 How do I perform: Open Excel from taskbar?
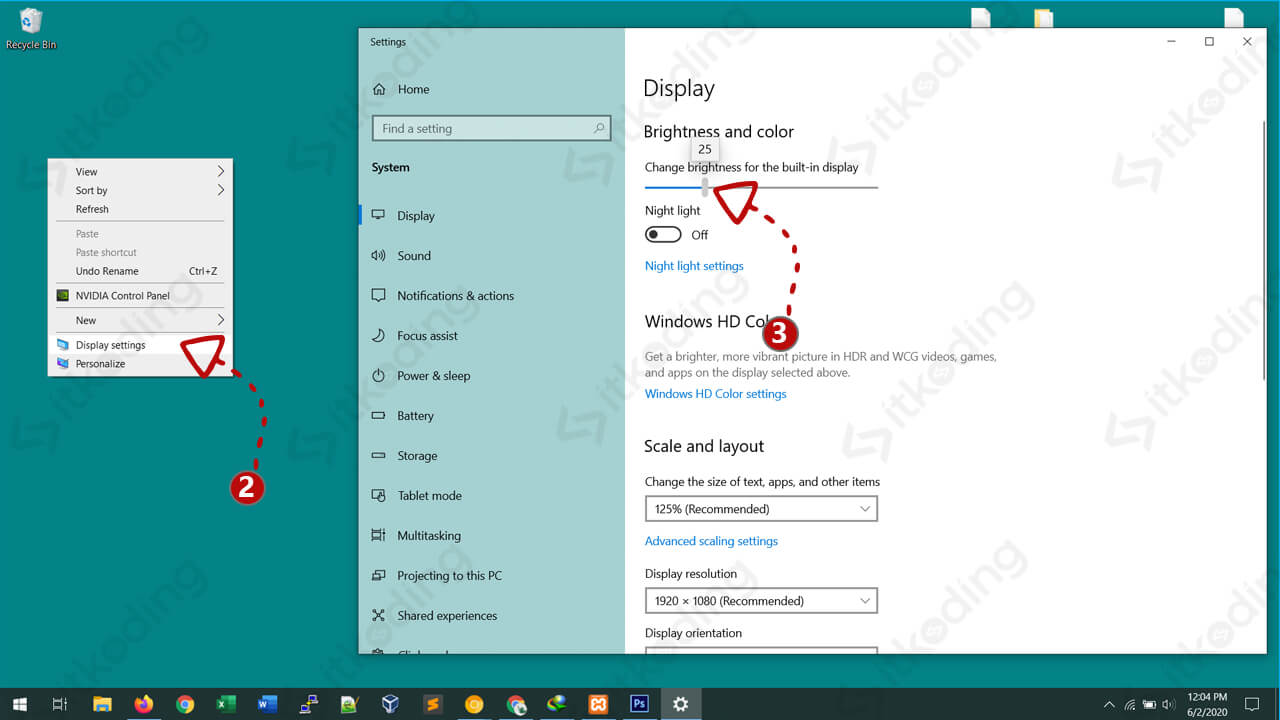click(x=226, y=704)
